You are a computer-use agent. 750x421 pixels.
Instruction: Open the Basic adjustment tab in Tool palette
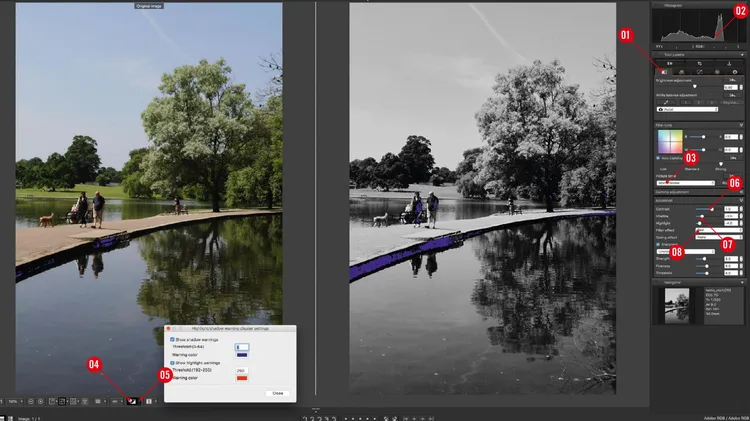[664, 72]
